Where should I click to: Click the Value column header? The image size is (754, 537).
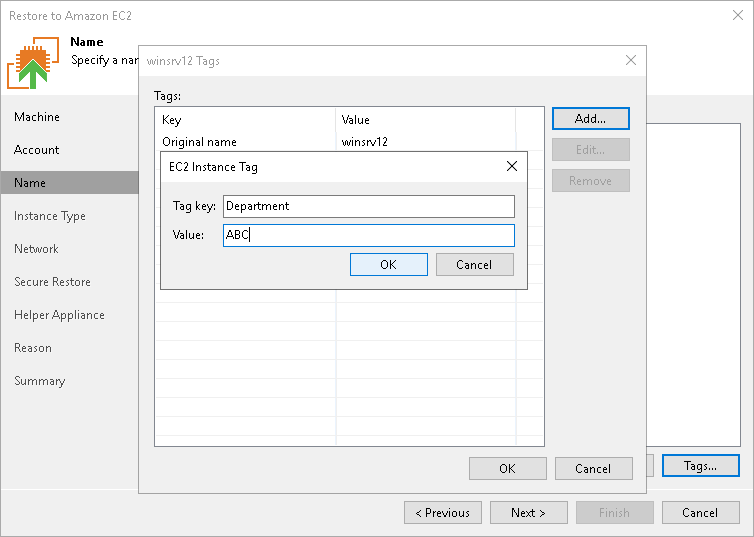(x=426, y=120)
